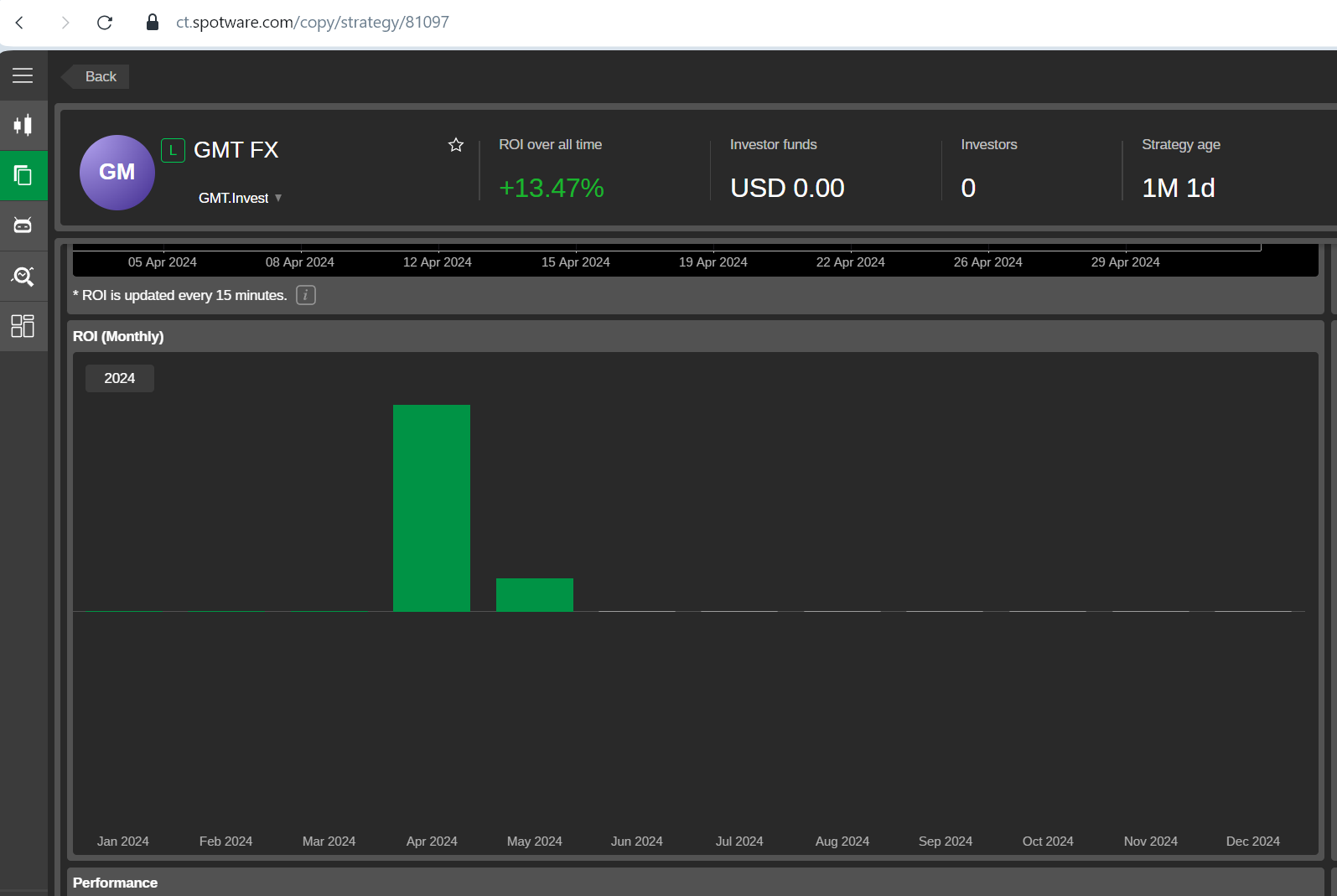The height and width of the screenshot is (896, 1337).
Task: Add GMT FX strategy to favorites star
Action: (456, 145)
